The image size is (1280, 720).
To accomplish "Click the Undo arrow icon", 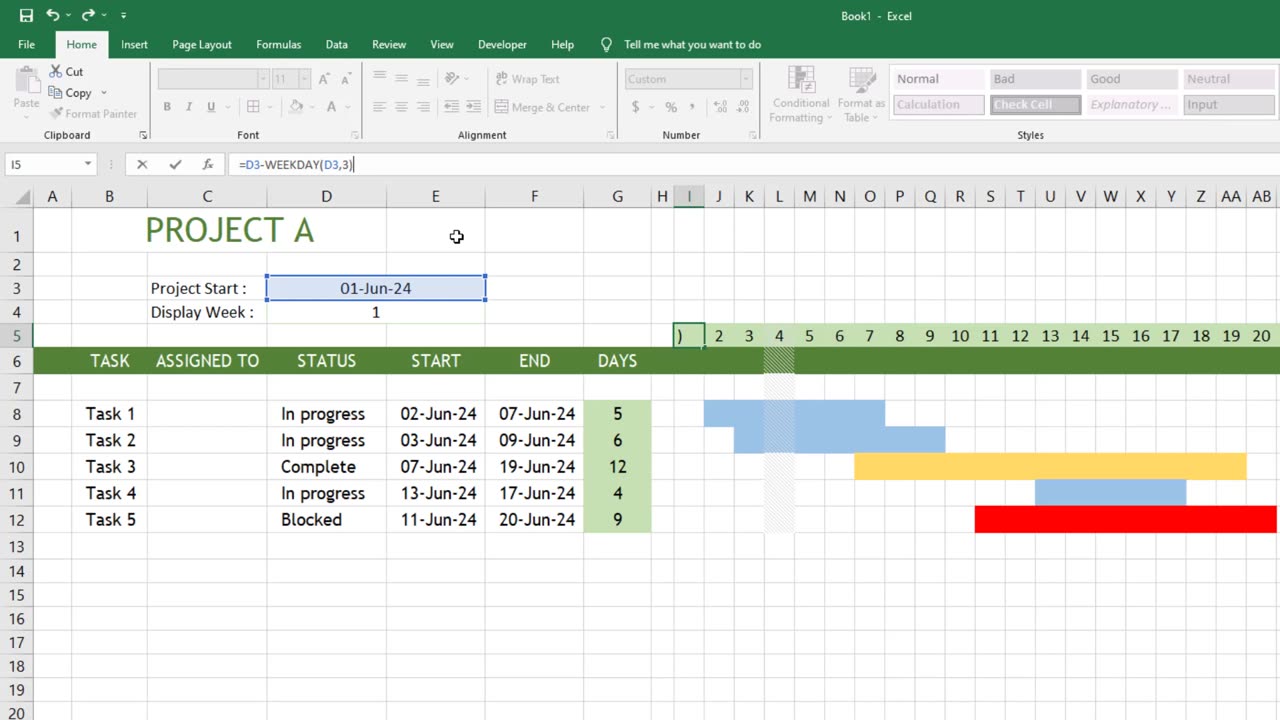I will point(53,15).
